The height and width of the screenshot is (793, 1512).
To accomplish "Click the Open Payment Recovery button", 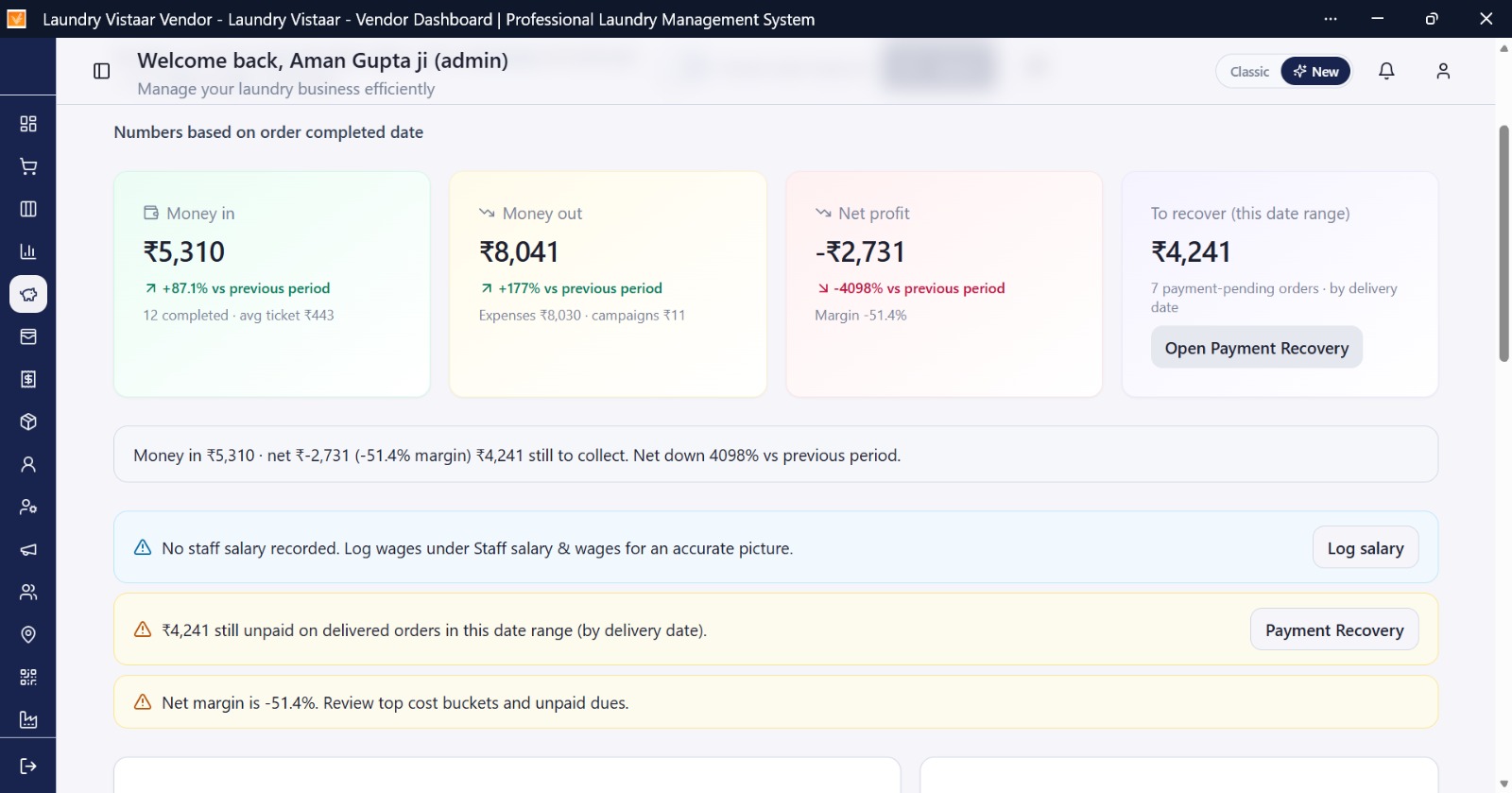I will [1256, 348].
